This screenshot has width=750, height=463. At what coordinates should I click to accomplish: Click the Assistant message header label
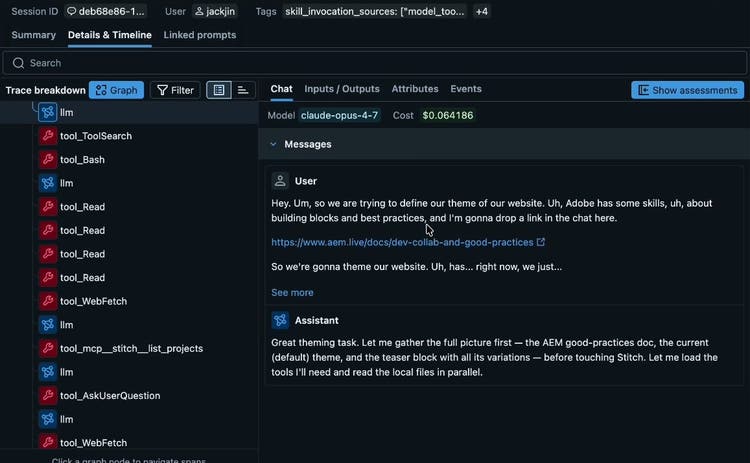317,320
